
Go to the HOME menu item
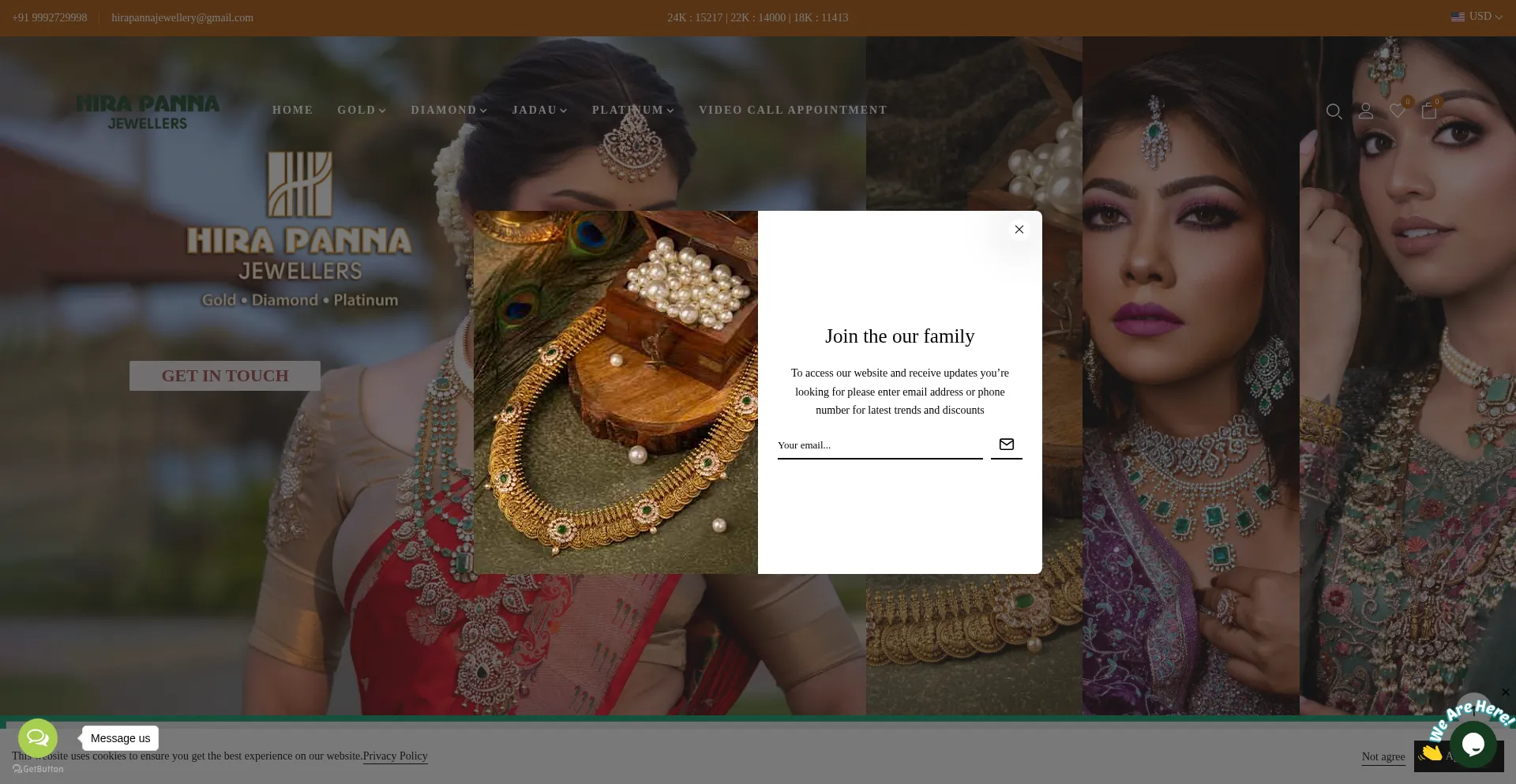(x=293, y=110)
